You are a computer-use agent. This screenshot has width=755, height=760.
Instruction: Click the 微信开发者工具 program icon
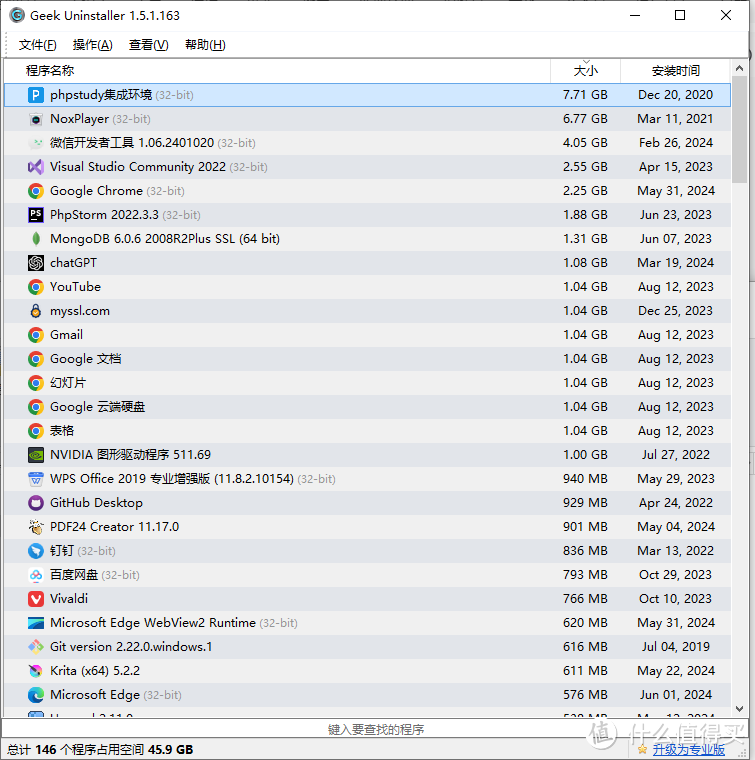(x=35, y=143)
